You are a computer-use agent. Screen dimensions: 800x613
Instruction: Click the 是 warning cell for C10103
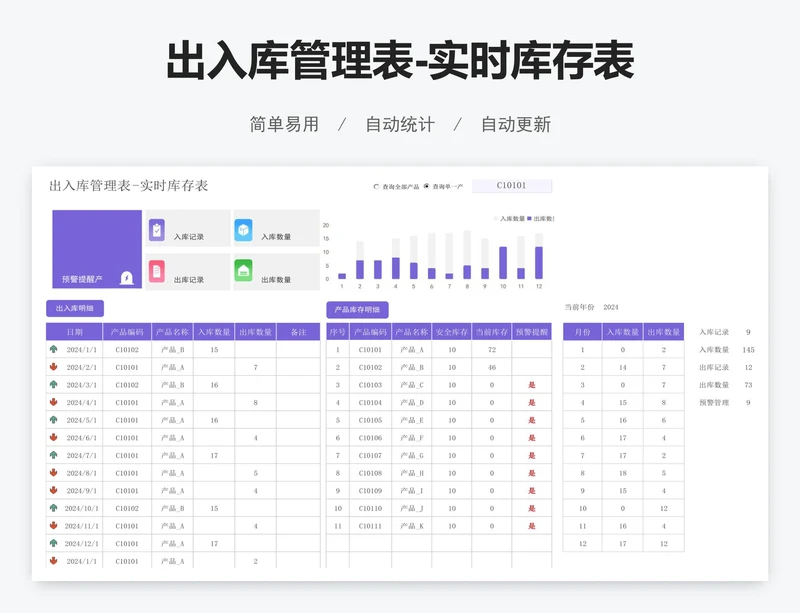(x=532, y=385)
